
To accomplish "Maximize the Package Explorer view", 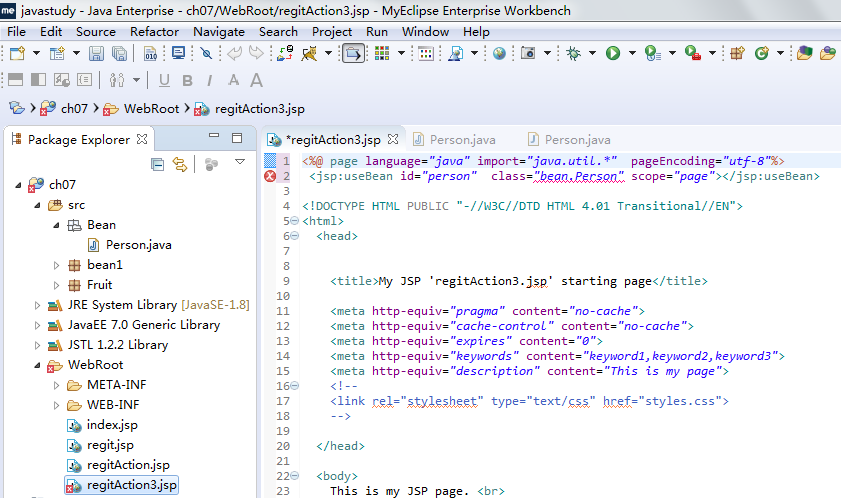I will click(x=237, y=138).
